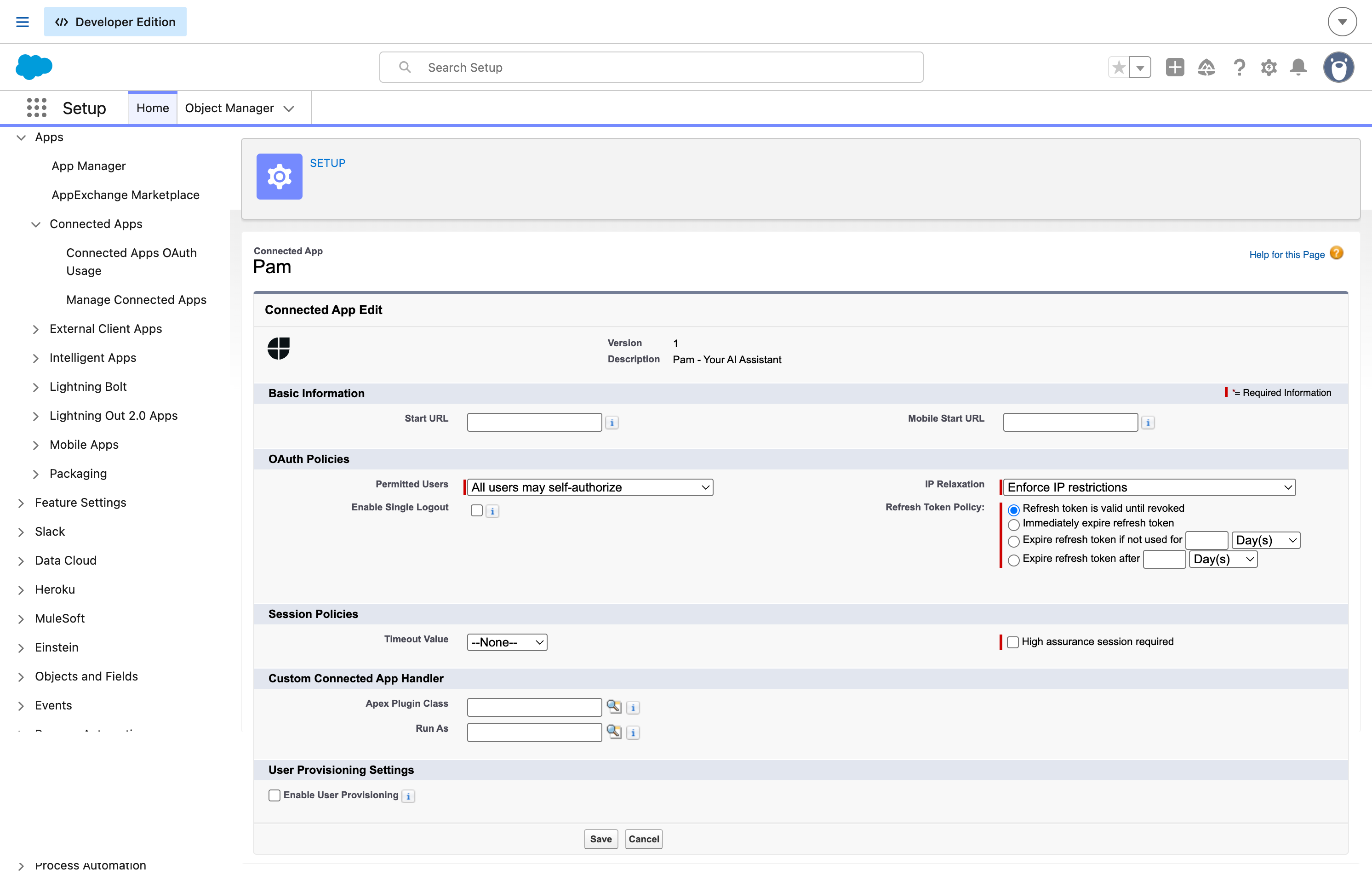This screenshot has width=1372, height=875.
Task: Show info for Run As field
Action: (x=633, y=732)
